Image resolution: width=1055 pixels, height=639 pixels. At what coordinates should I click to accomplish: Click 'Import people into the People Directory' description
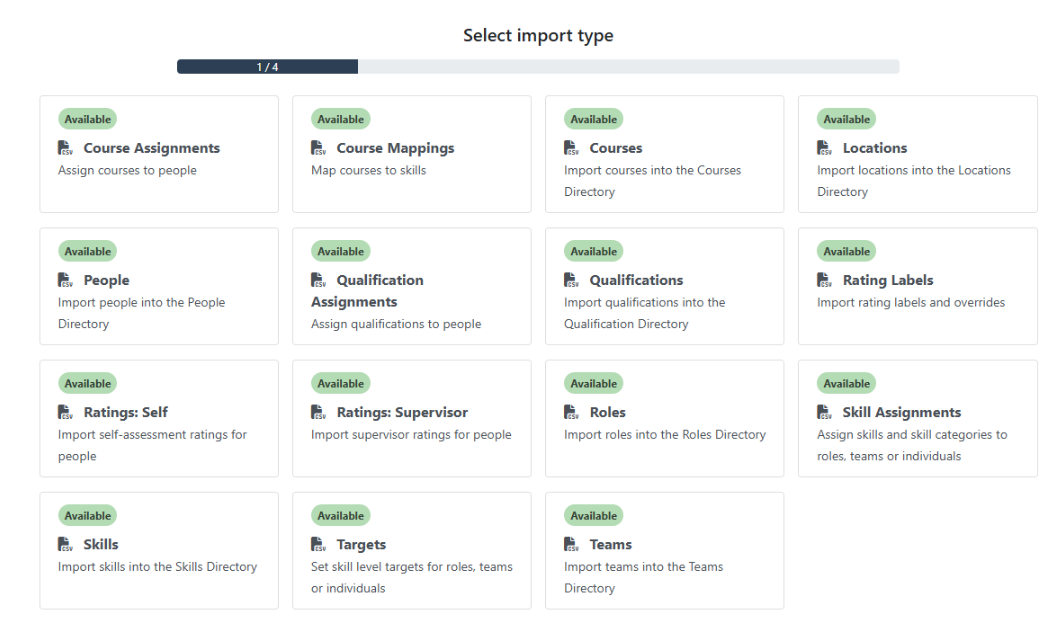(x=141, y=313)
